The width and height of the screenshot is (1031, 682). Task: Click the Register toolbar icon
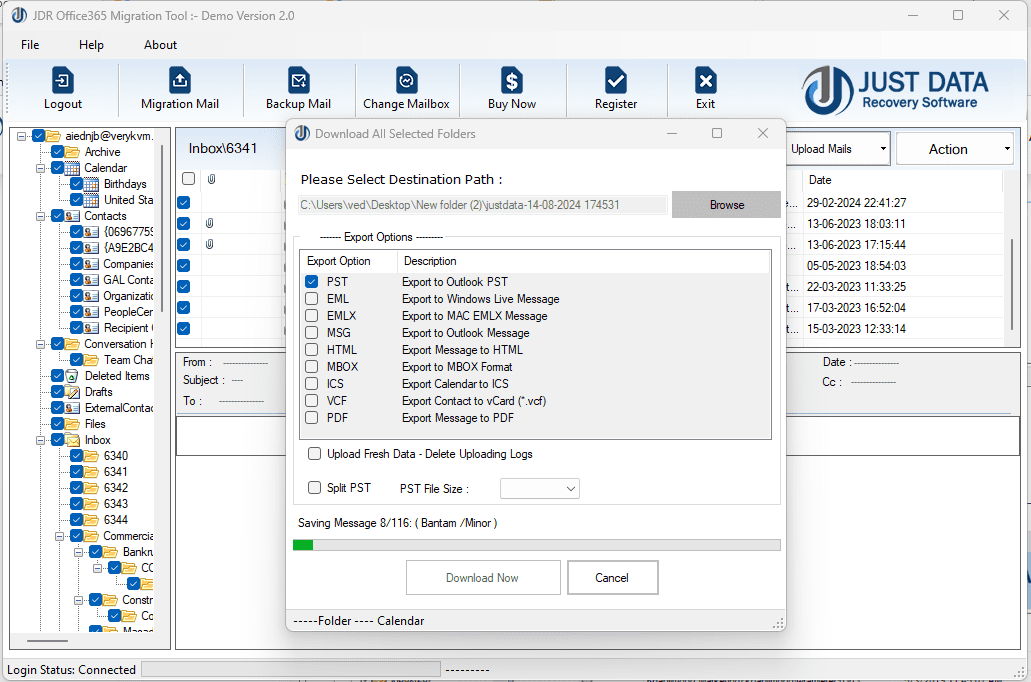point(615,89)
